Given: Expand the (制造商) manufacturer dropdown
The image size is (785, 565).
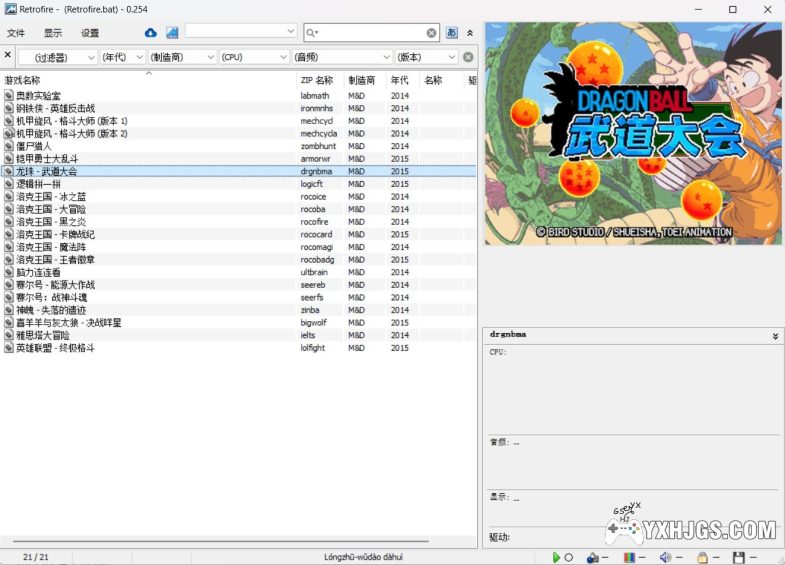Looking at the screenshot, I should (182, 57).
